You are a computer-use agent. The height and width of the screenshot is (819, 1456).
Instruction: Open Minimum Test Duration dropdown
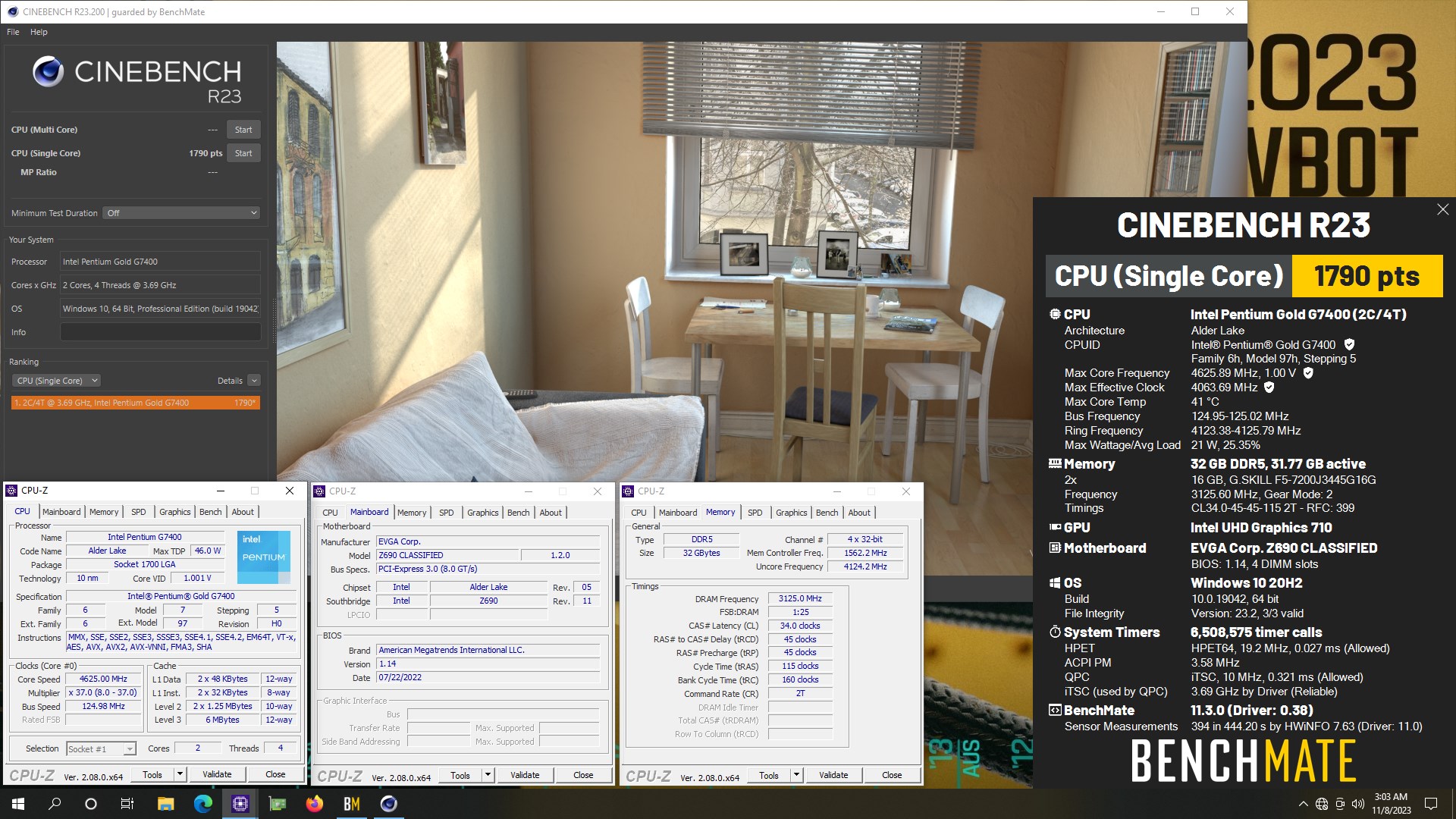(x=182, y=213)
